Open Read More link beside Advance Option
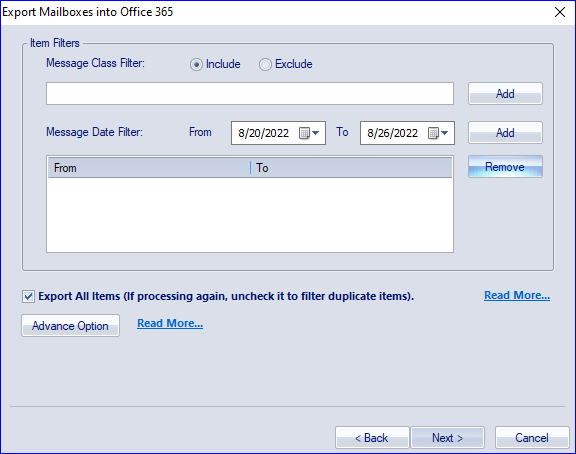Viewport: 576px width, 454px height. coord(170,323)
